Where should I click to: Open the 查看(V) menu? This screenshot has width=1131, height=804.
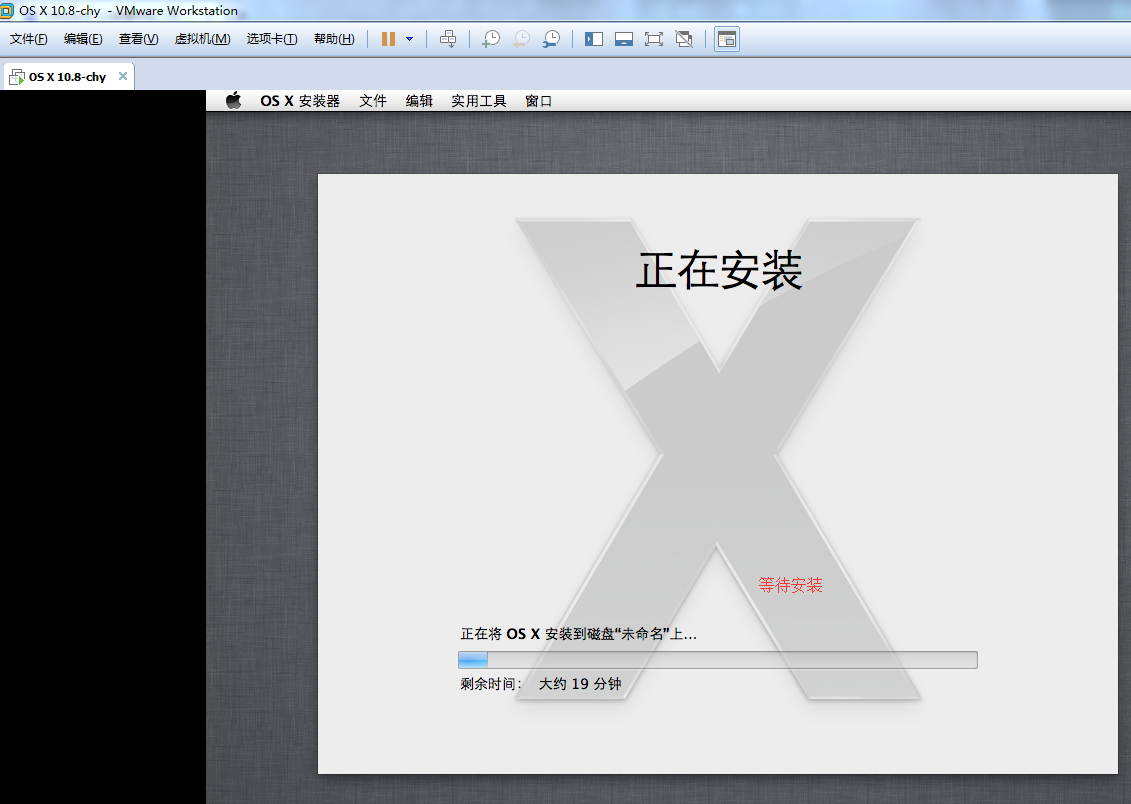[138, 39]
